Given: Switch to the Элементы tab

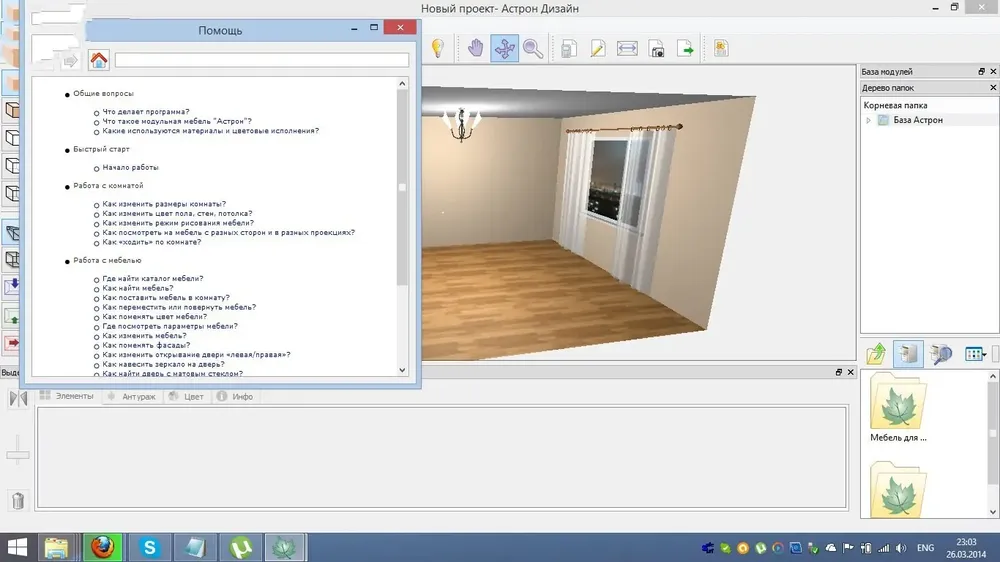Looking at the screenshot, I should (66, 396).
